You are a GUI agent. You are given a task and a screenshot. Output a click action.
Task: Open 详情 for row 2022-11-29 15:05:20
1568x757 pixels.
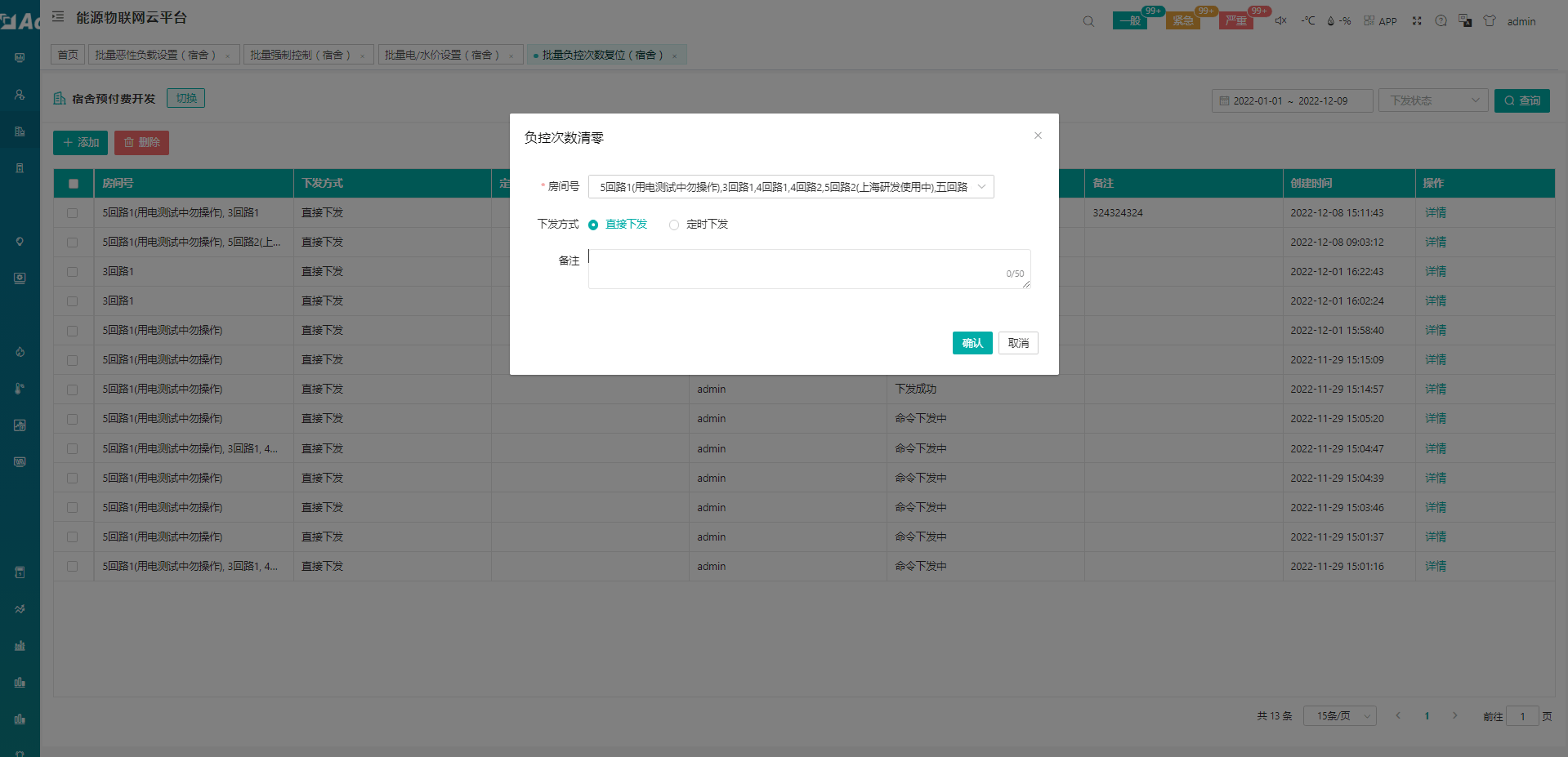click(x=1436, y=418)
